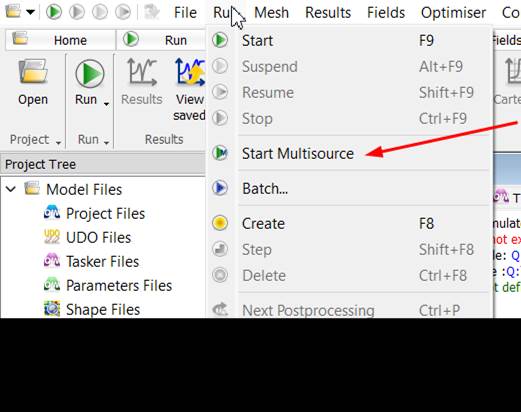This screenshot has height=412, width=521.
Task: Click the yellow Create simulation icon
Action: coord(220,223)
